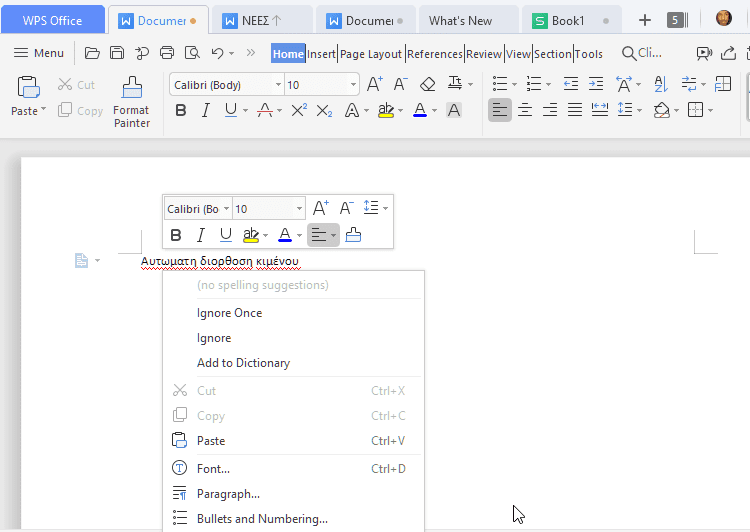Clear formatting with the eraser icon

427,85
